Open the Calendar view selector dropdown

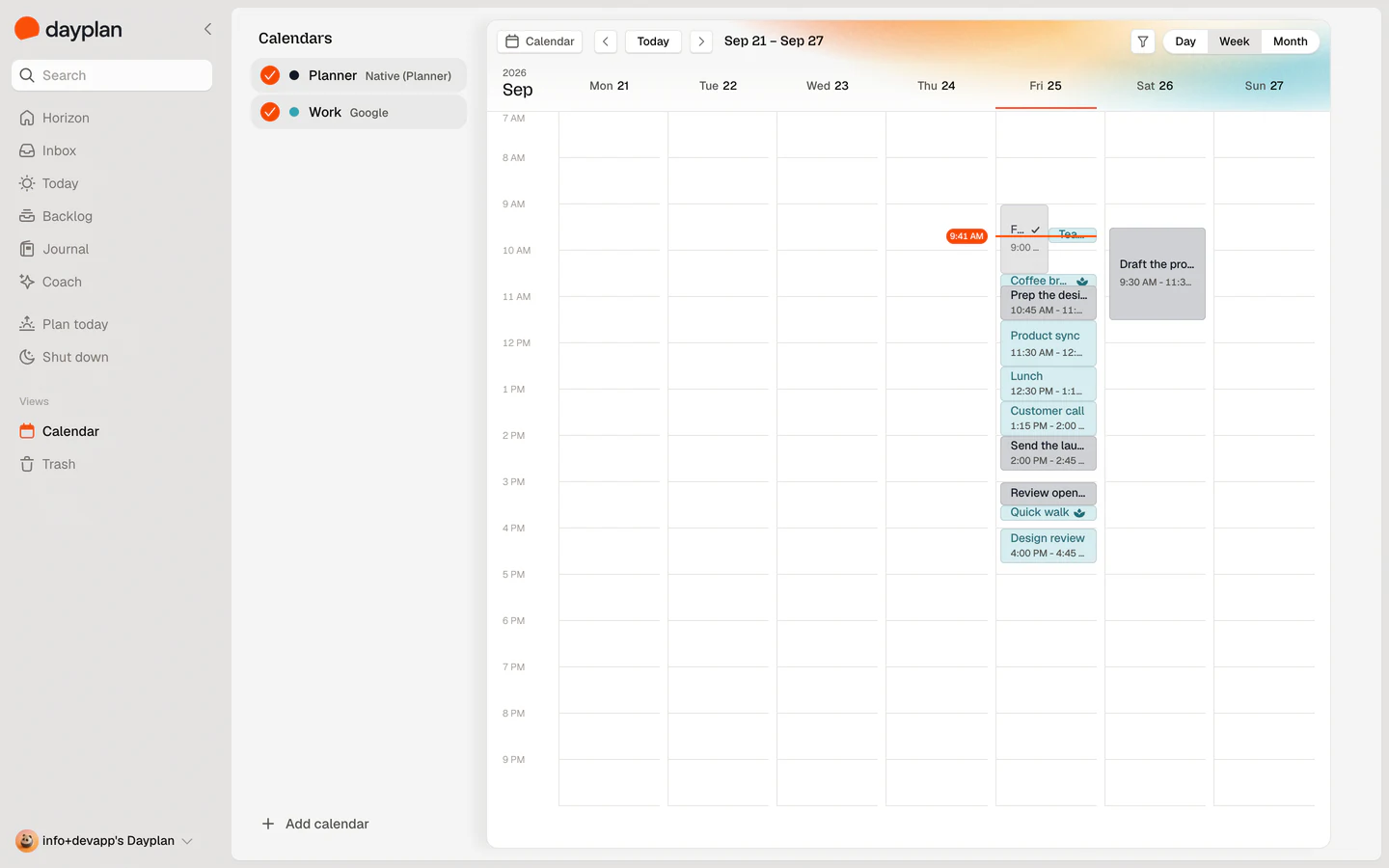point(540,41)
